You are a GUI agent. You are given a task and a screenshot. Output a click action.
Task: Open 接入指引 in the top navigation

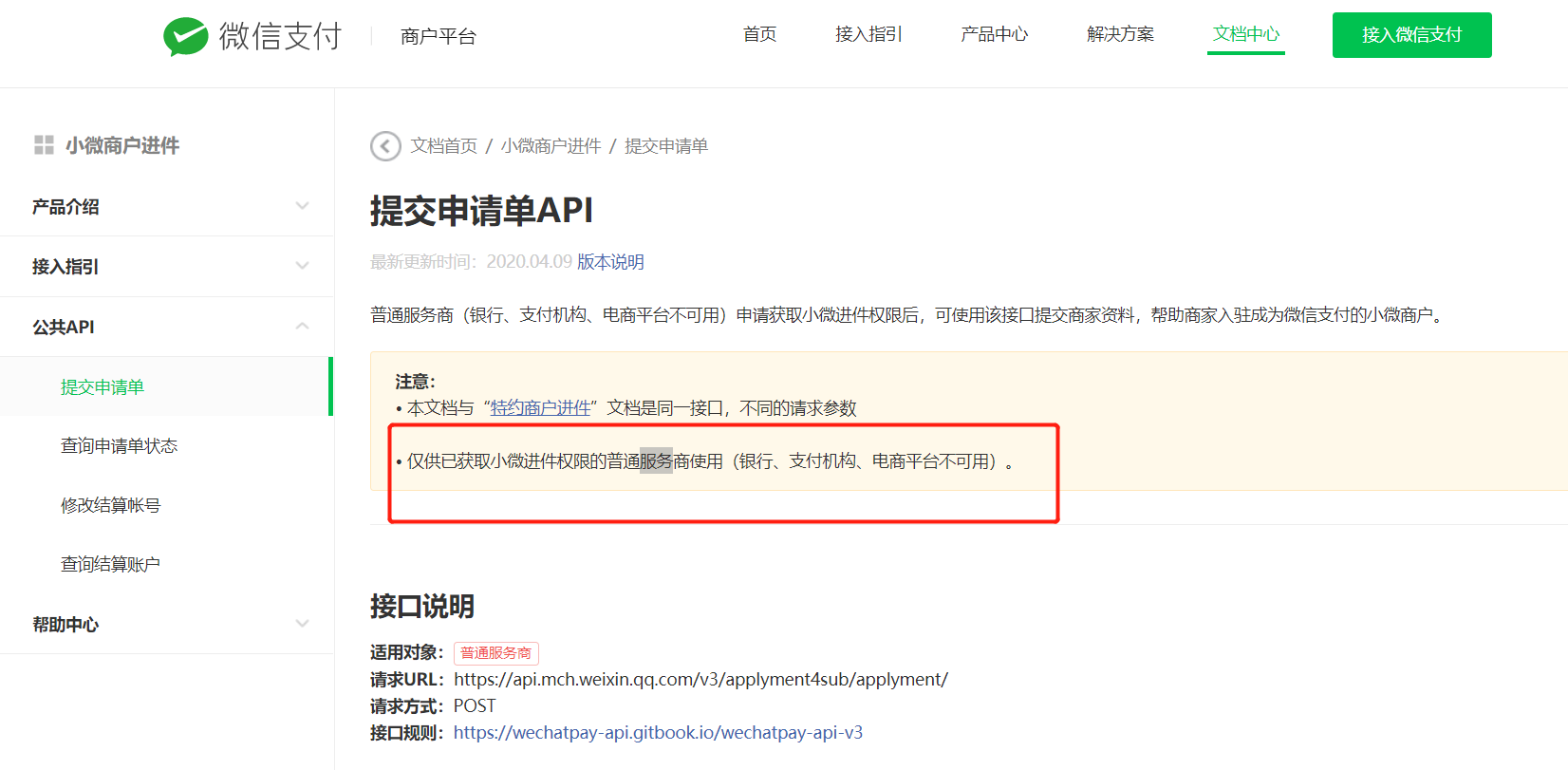pos(868,34)
